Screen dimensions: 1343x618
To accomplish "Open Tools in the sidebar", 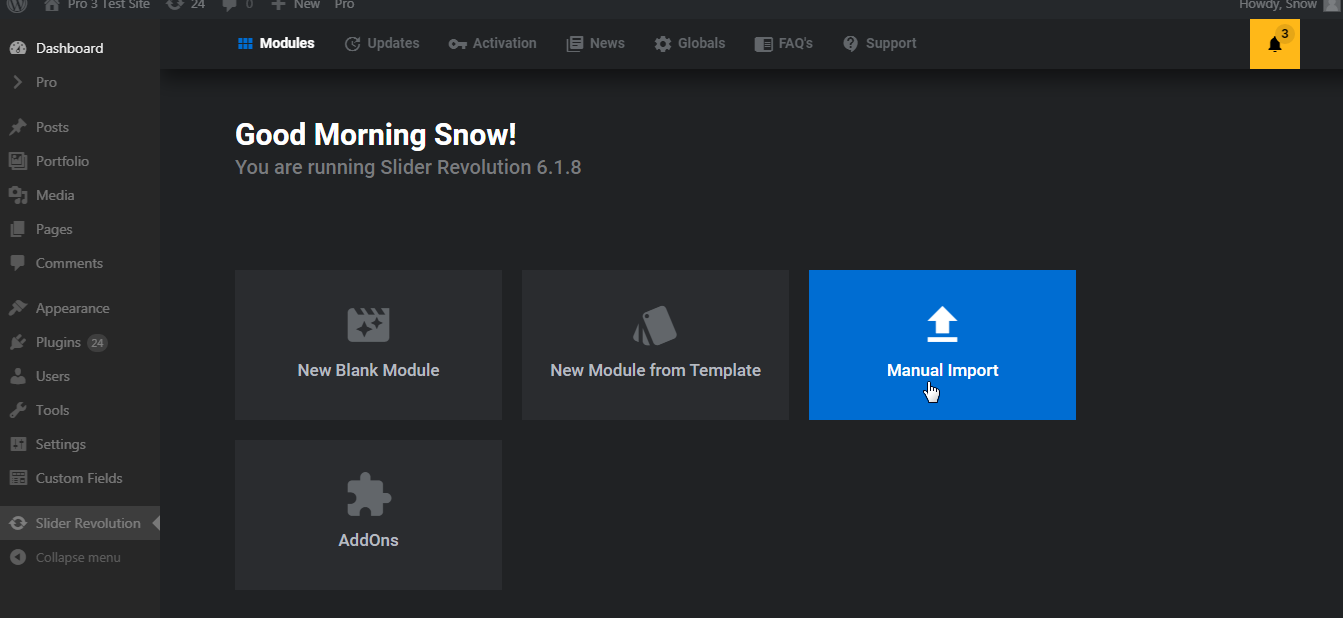I will 80,410.
